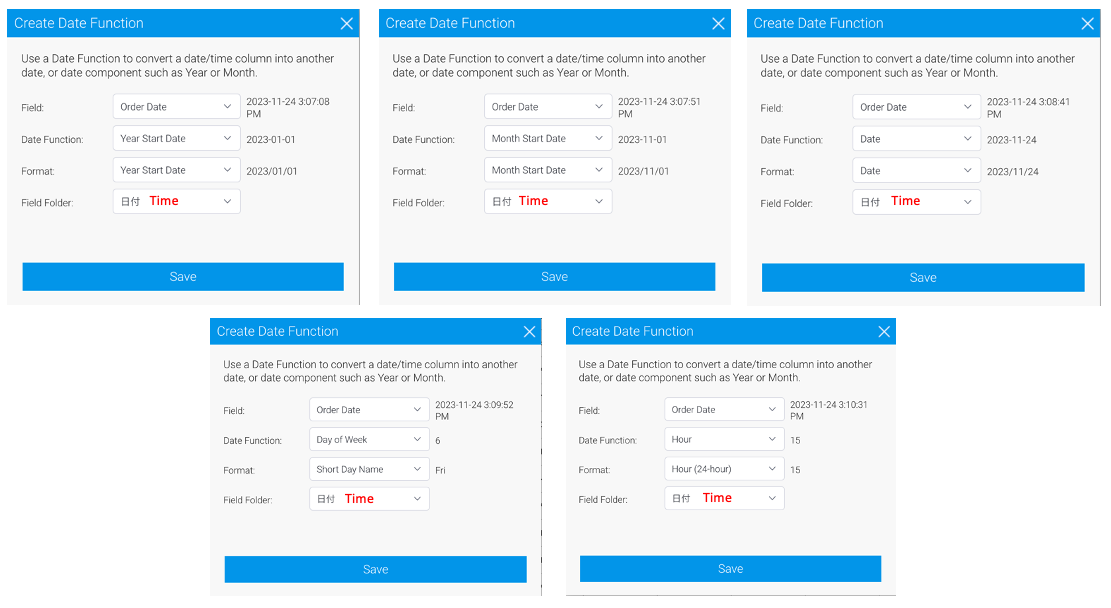Screen dimensions: 1111x608
Task: Open Field Folder dropdown in Day of Week dialog
Action: coord(369,499)
